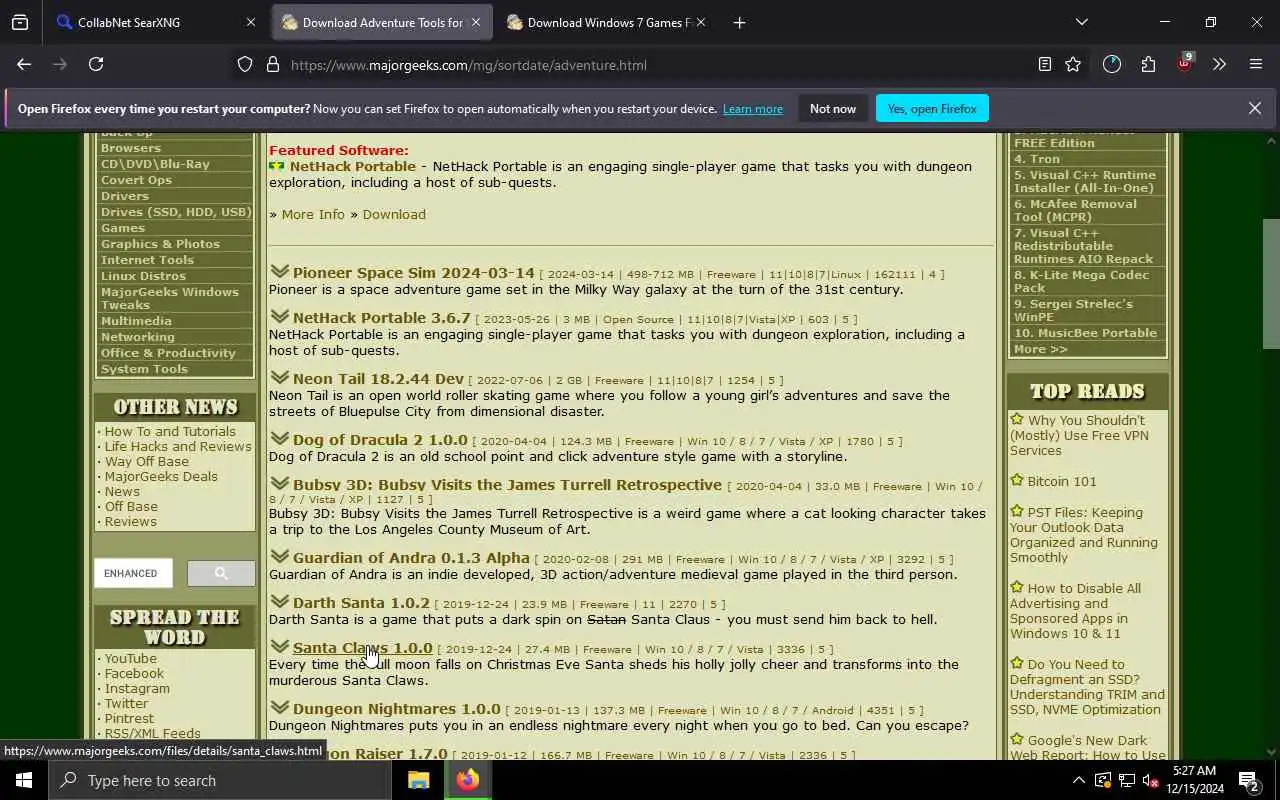
Task: Click featured NetHack Portable link
Action: (x=353, y=166)
